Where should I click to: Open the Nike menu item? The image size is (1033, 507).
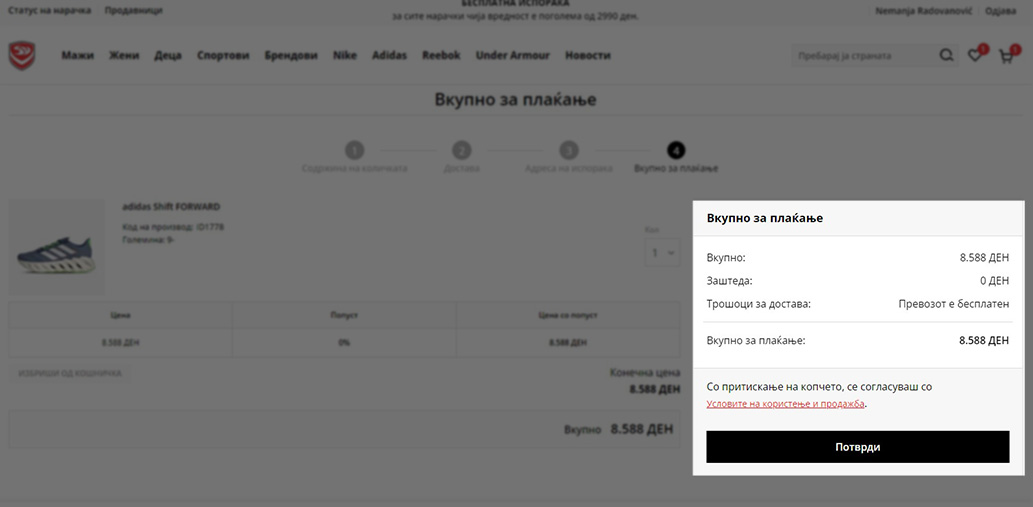pyautogui.click(x=345, y=55)
